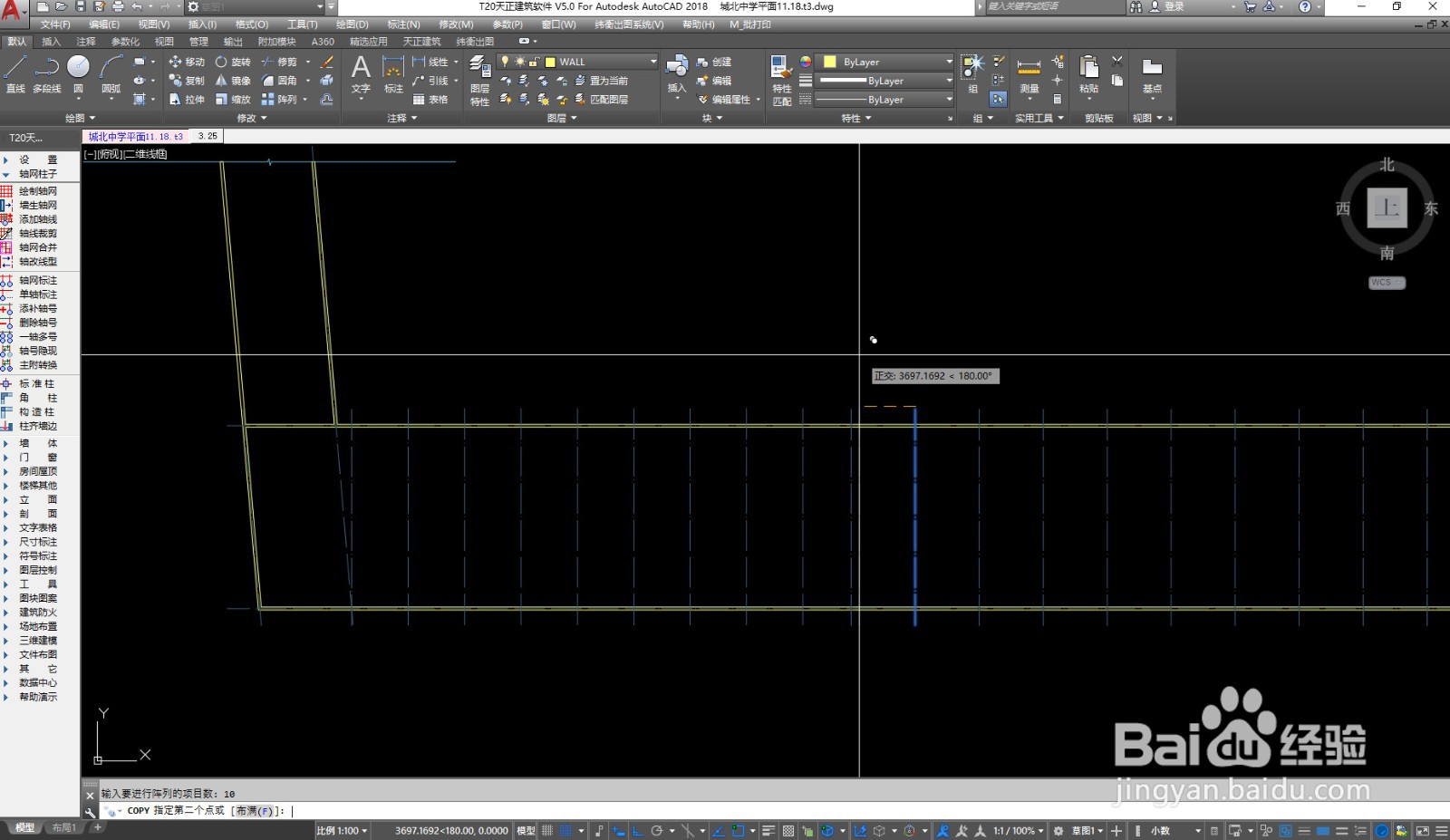
Task: Click the Linear (线性) dimension button
Action: [x=430, y=62]
